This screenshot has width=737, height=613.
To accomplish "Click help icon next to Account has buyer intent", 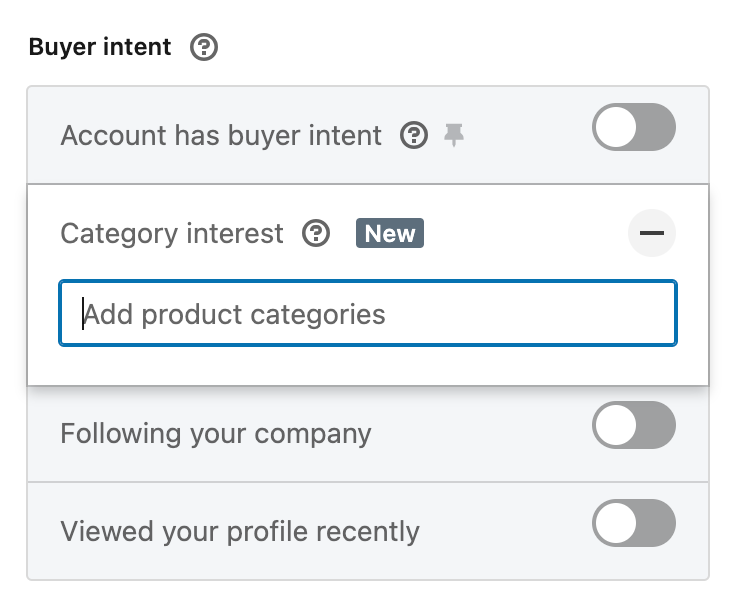I will 414,135.
